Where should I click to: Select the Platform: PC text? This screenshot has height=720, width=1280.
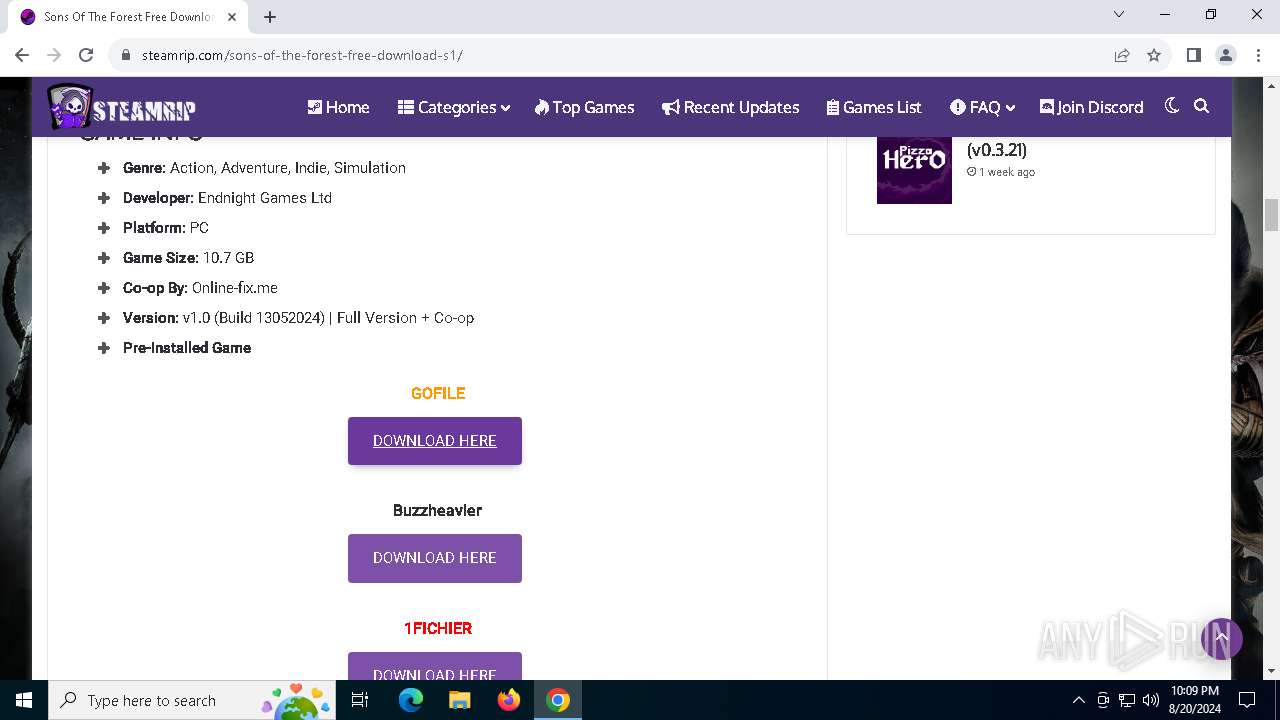166,228
